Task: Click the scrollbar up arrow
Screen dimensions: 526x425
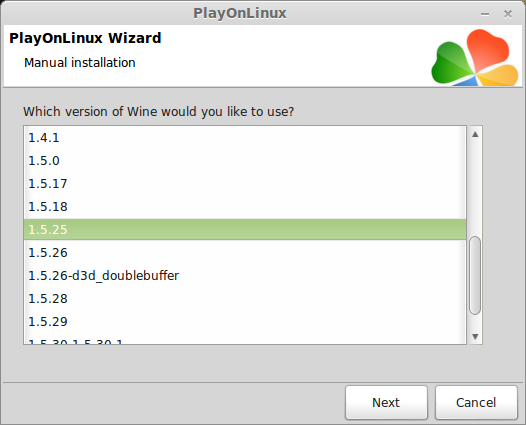Action: 475,135
